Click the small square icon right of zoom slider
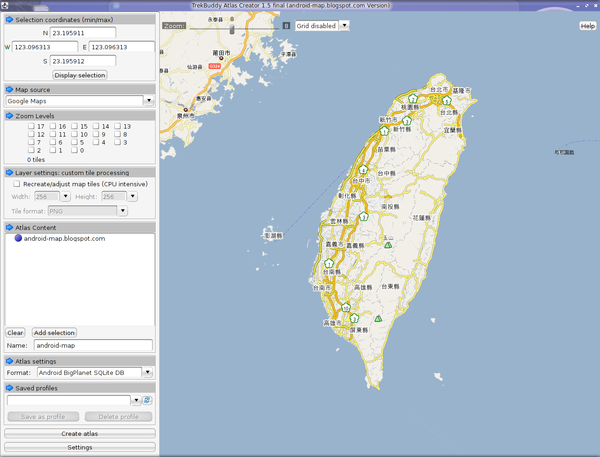This screenshot has width=600, height=457. (286, 26)
